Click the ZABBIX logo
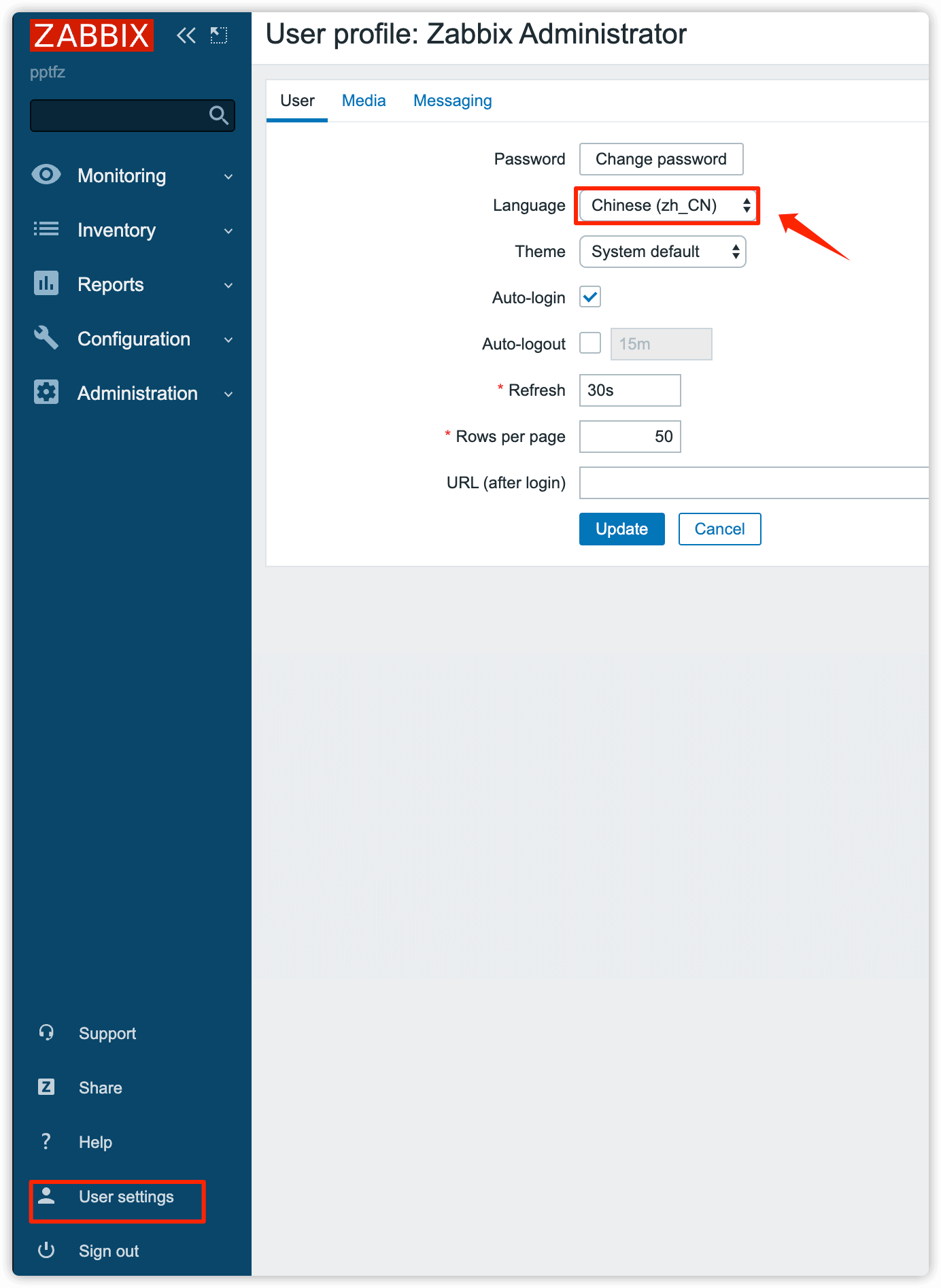This screenshot has height=1288, width=941. click(91, 35)
